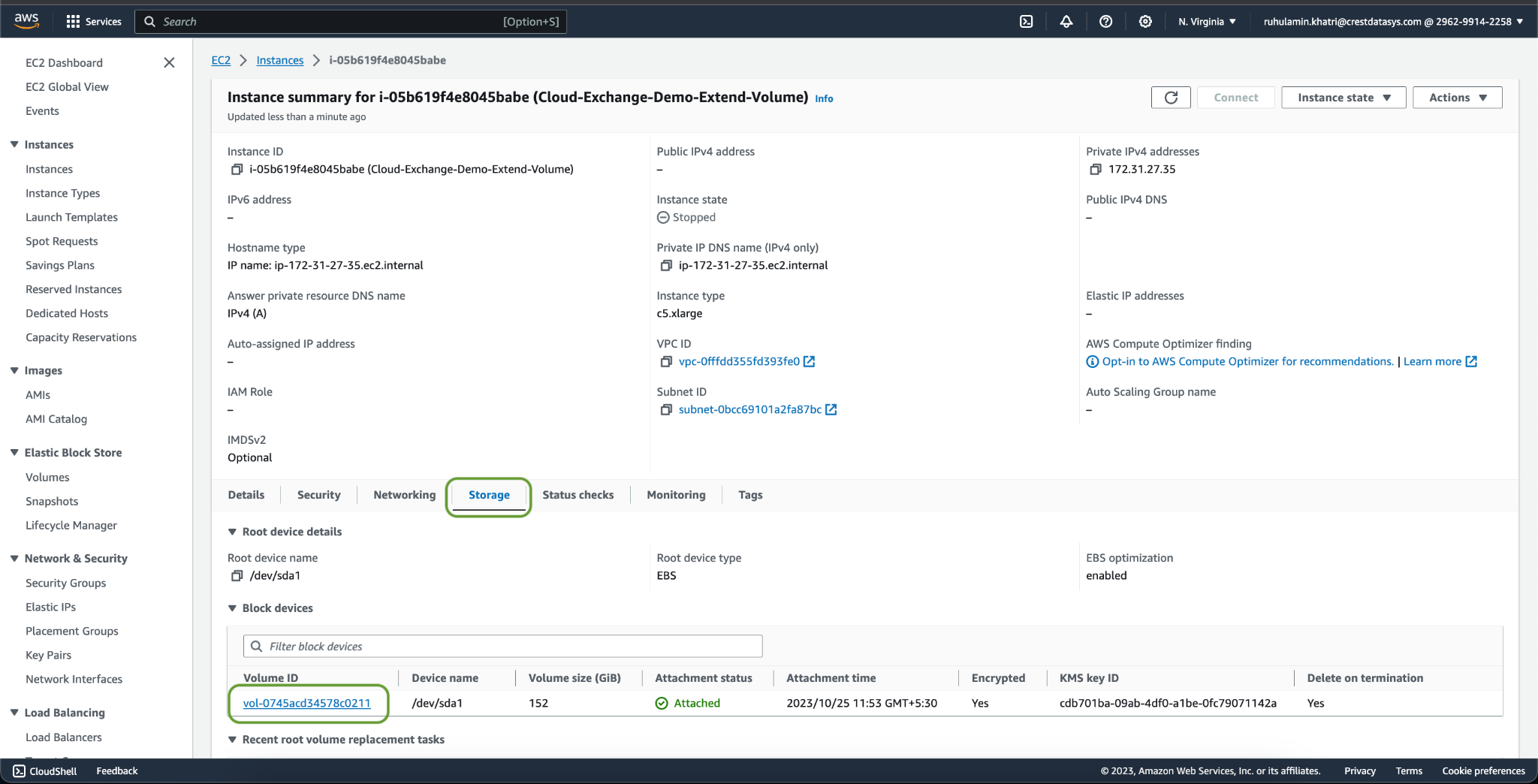Open the Instance state dropdown
The image size is (1538, 784).
tap(1343, 98)
